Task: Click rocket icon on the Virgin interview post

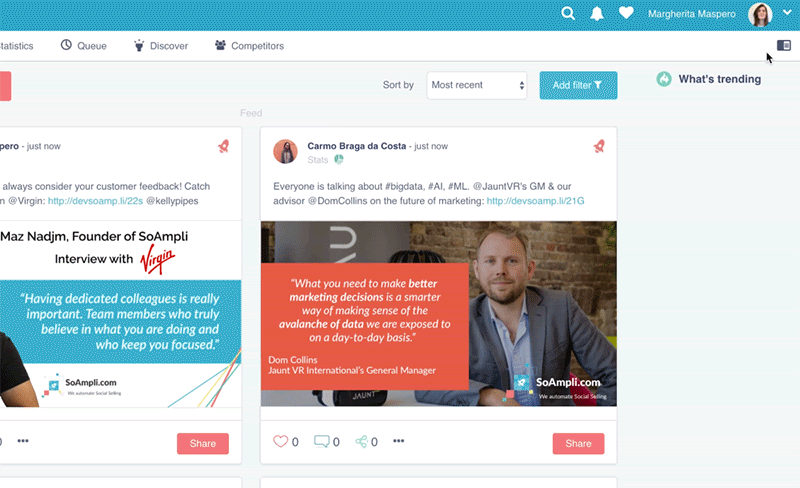Action: tap(223, 147)
